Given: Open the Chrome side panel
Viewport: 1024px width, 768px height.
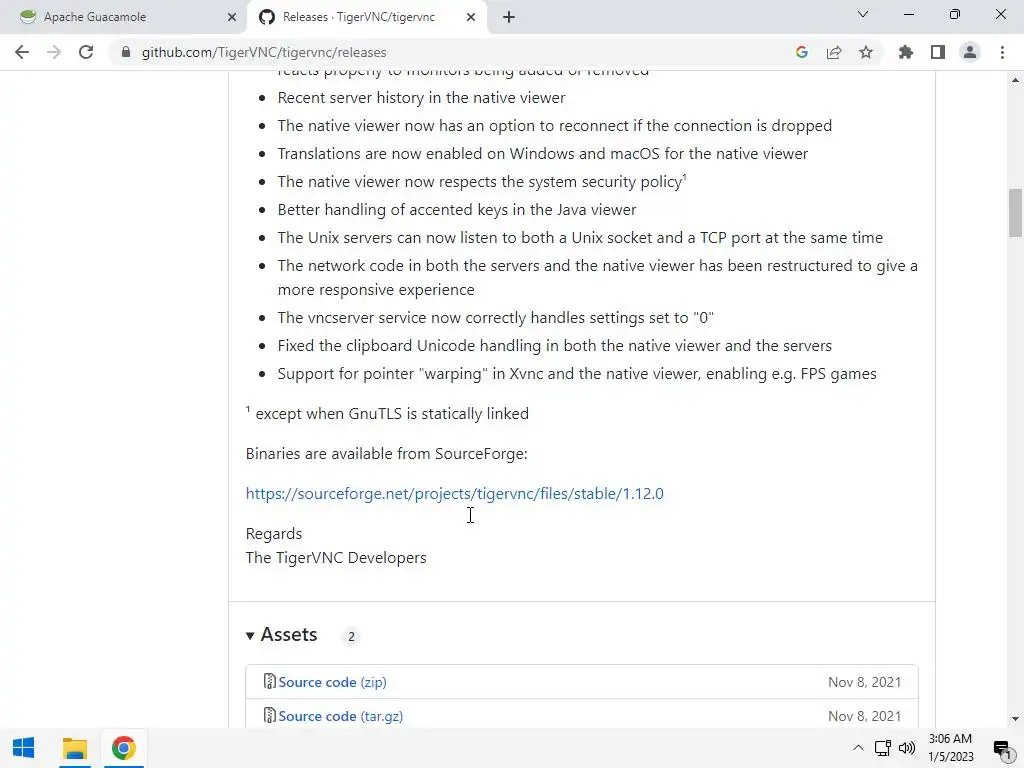Looking at the screenshot, I should [x=938, y=52].
